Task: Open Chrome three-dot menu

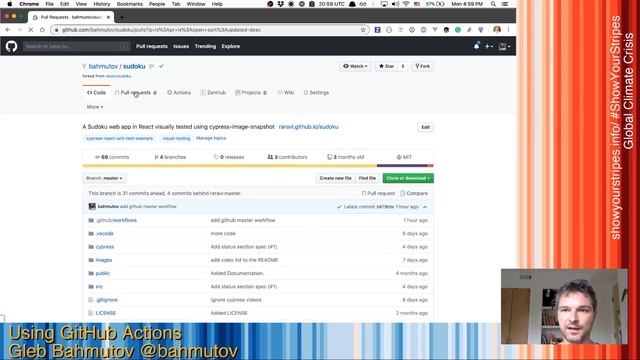Action: point(508,29)
